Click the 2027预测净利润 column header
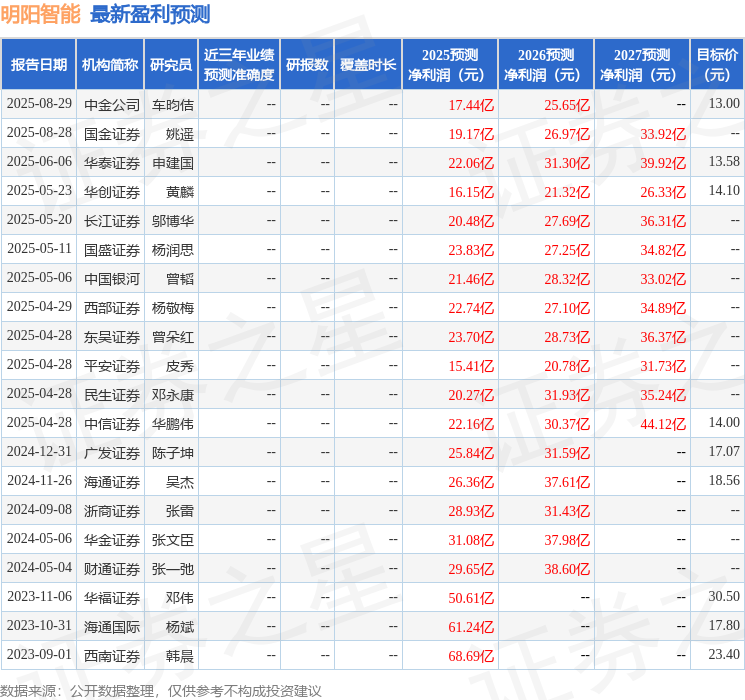This screenshot has height=700, width=745. (642, 65)
